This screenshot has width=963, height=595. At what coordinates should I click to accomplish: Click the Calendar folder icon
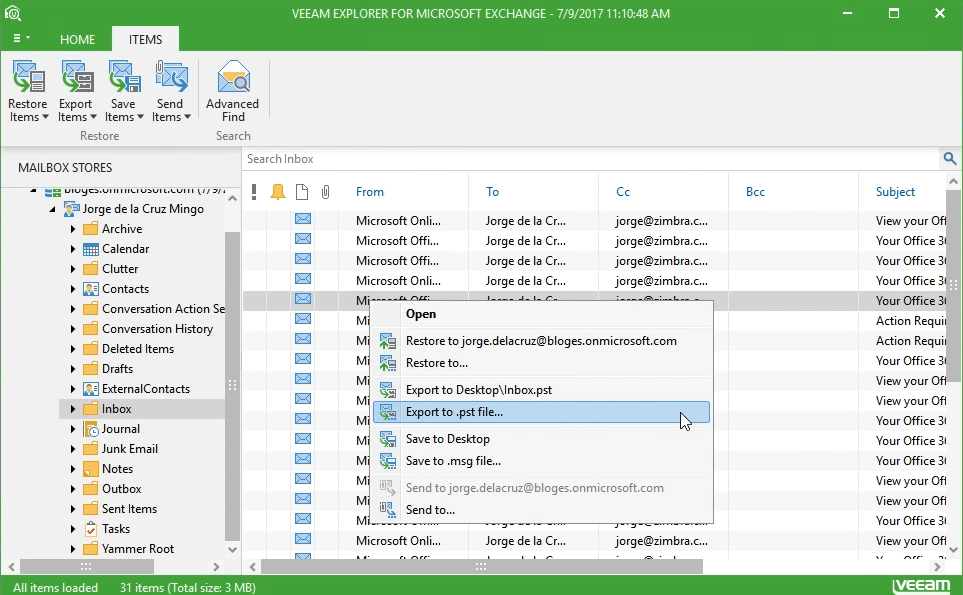[90, 249]
